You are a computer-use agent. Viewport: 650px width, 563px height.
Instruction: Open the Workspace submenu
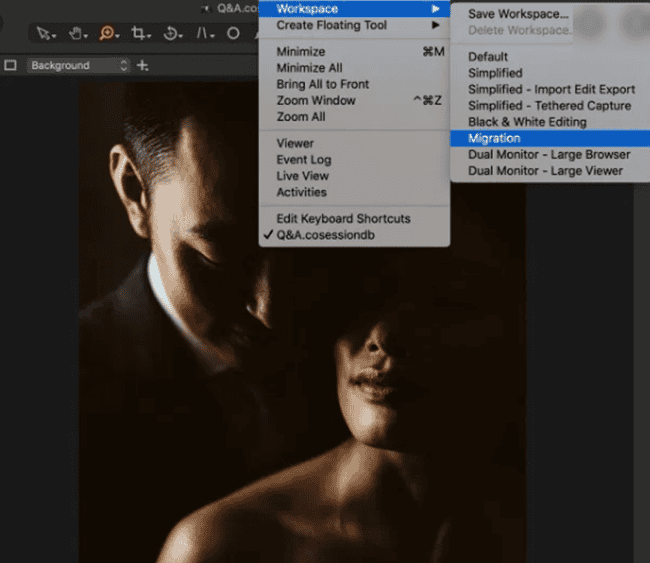354,9
